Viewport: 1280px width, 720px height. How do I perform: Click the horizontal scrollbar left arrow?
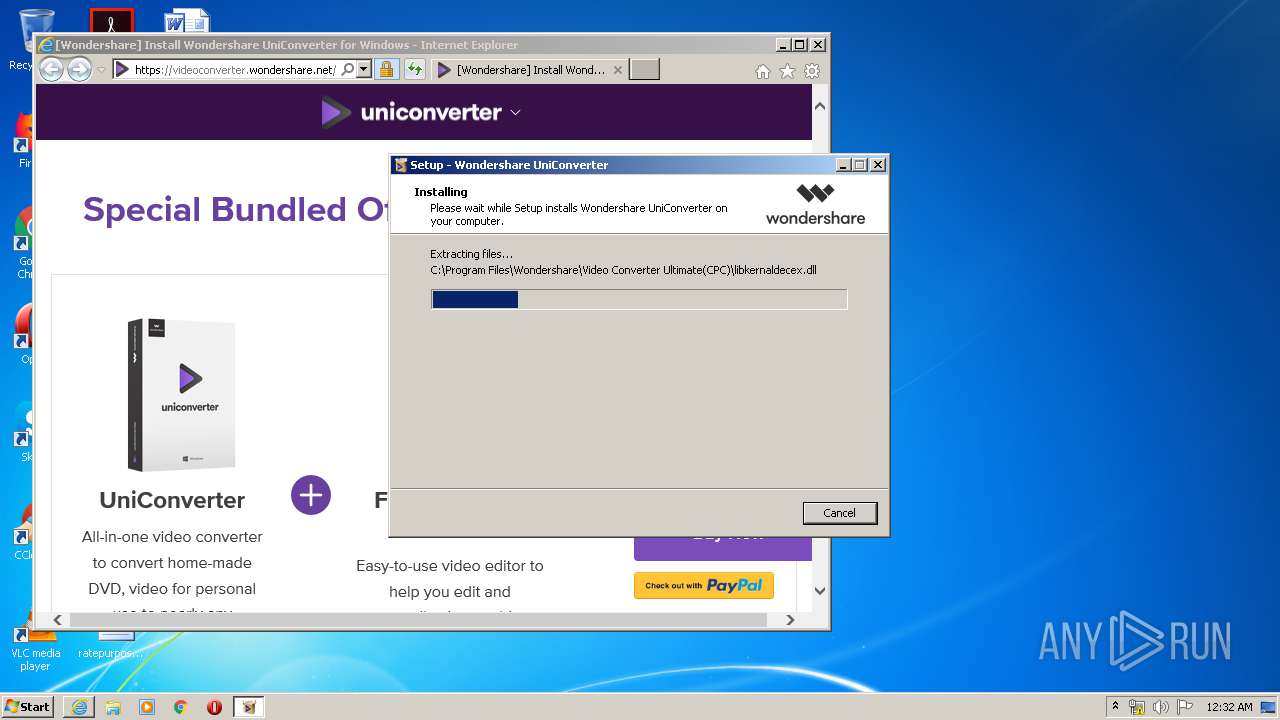click(x=57, y=620)
